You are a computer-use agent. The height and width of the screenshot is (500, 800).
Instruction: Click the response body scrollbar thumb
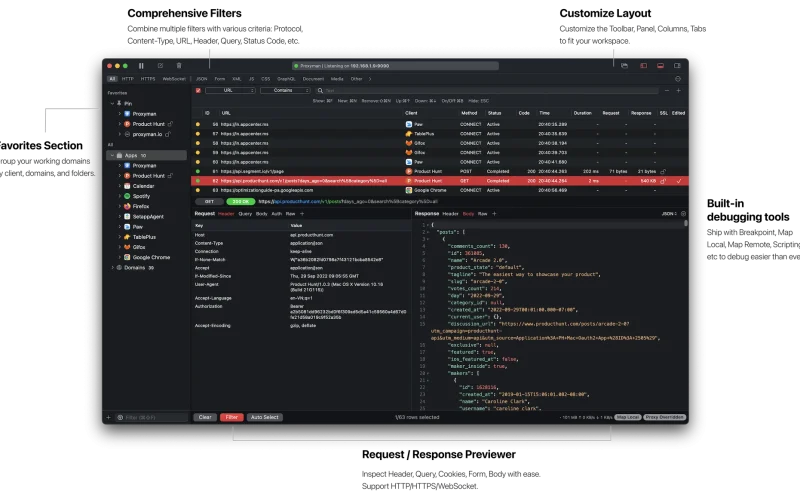tap(686, 223)
